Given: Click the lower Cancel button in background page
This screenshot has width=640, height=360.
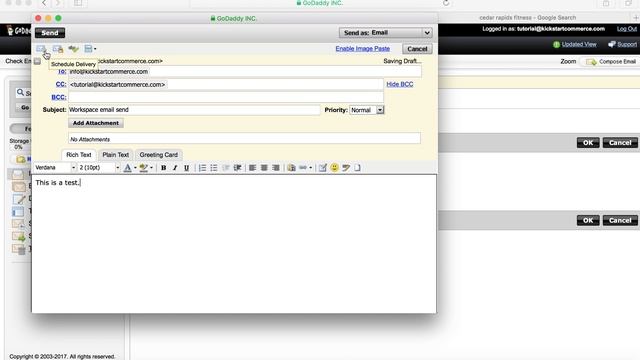Looking at the screenshot, I should (x=620, y=220).
